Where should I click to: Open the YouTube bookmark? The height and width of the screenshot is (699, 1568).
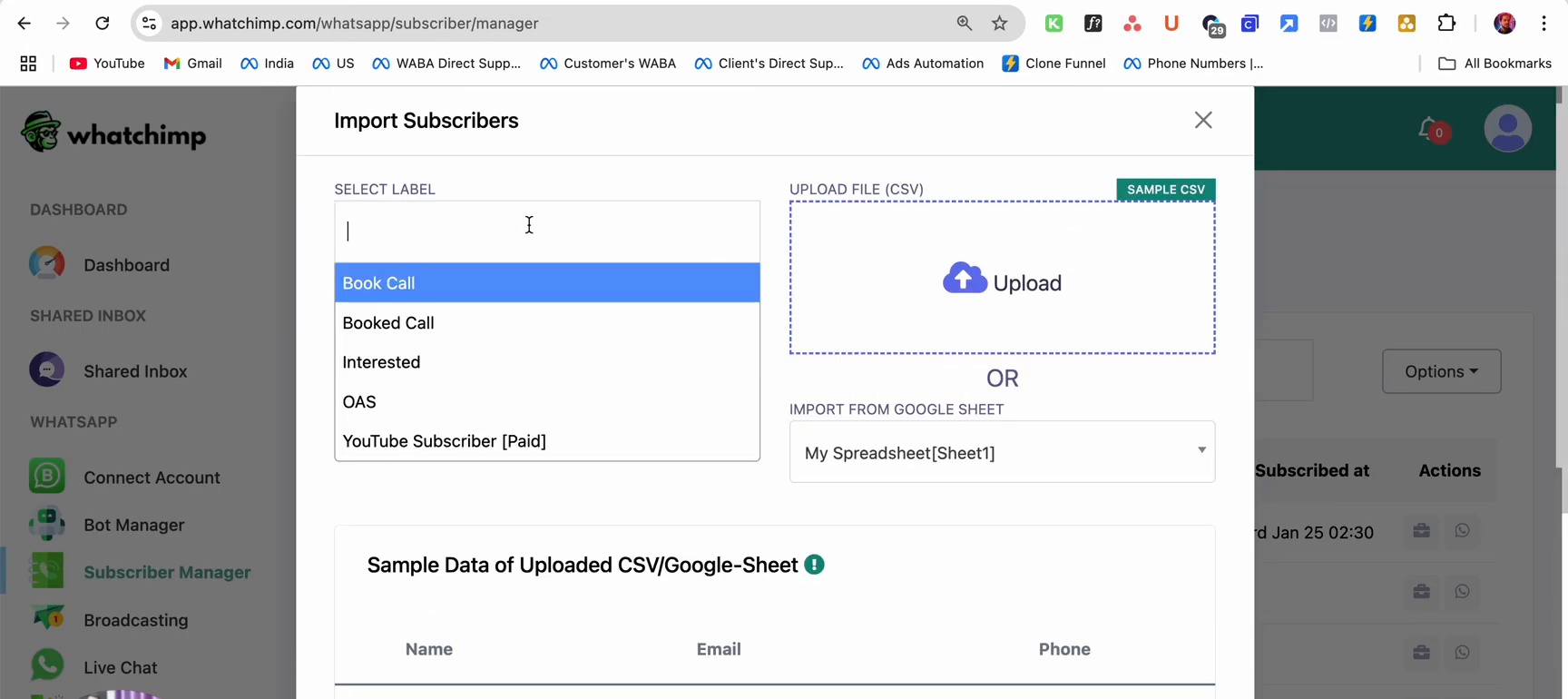click(x=107, y=64)
